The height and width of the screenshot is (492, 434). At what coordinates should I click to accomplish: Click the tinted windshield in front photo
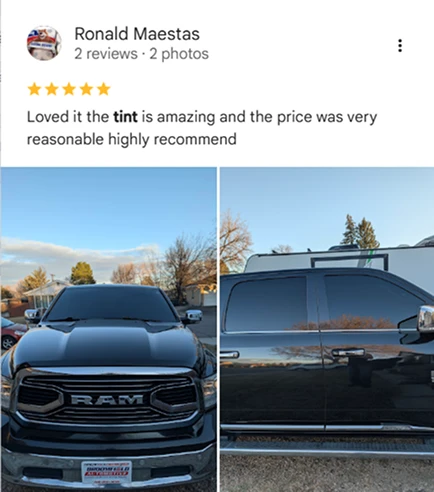coord(111,305)
